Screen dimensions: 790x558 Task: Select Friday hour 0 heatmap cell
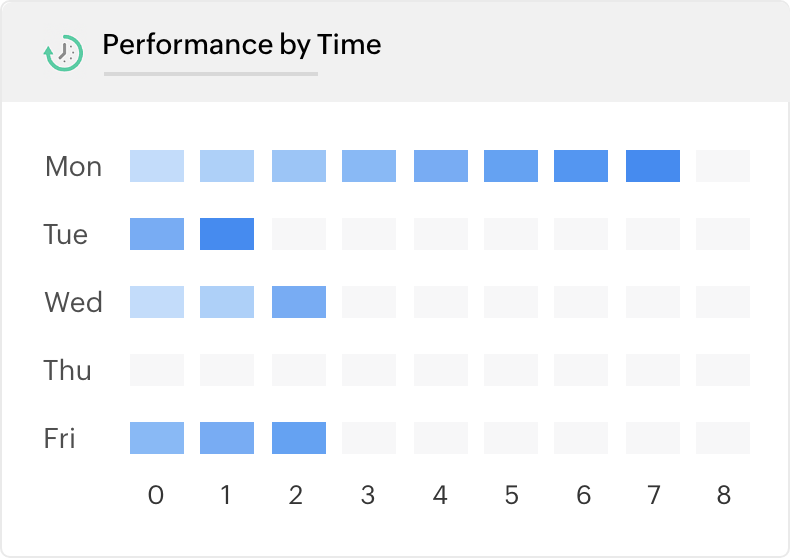(x=157, y=438)
